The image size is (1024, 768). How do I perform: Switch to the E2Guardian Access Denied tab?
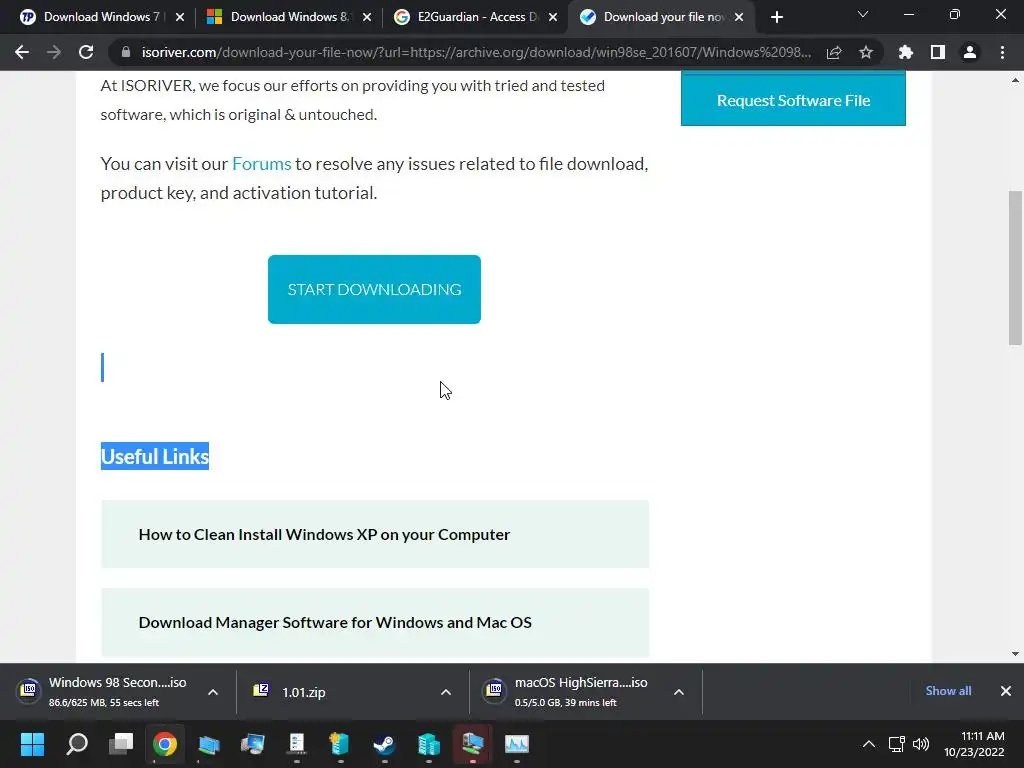coord(477,17)
